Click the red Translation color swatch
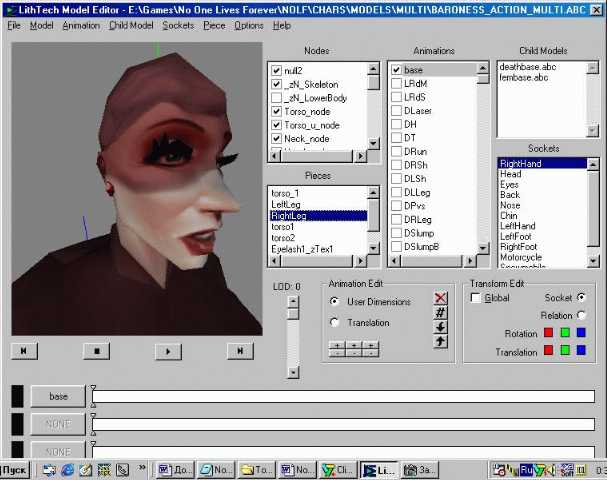The image size is (607, 480). tap(548, 350)
